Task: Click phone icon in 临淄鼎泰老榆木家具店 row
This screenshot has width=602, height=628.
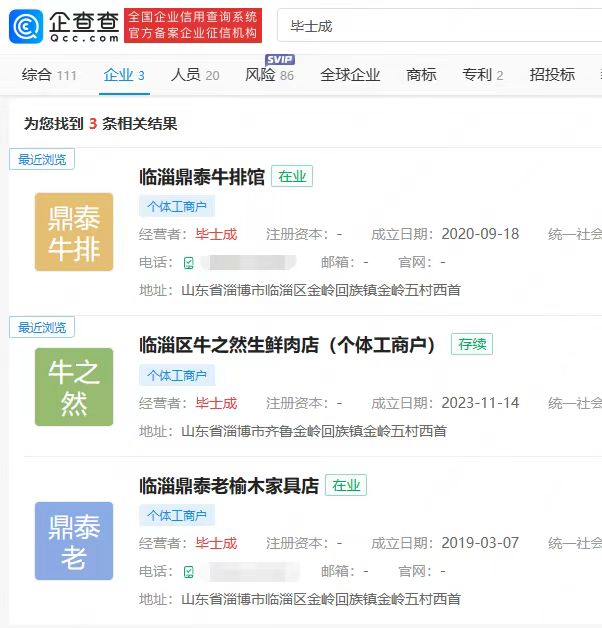Action: (189, 572)
